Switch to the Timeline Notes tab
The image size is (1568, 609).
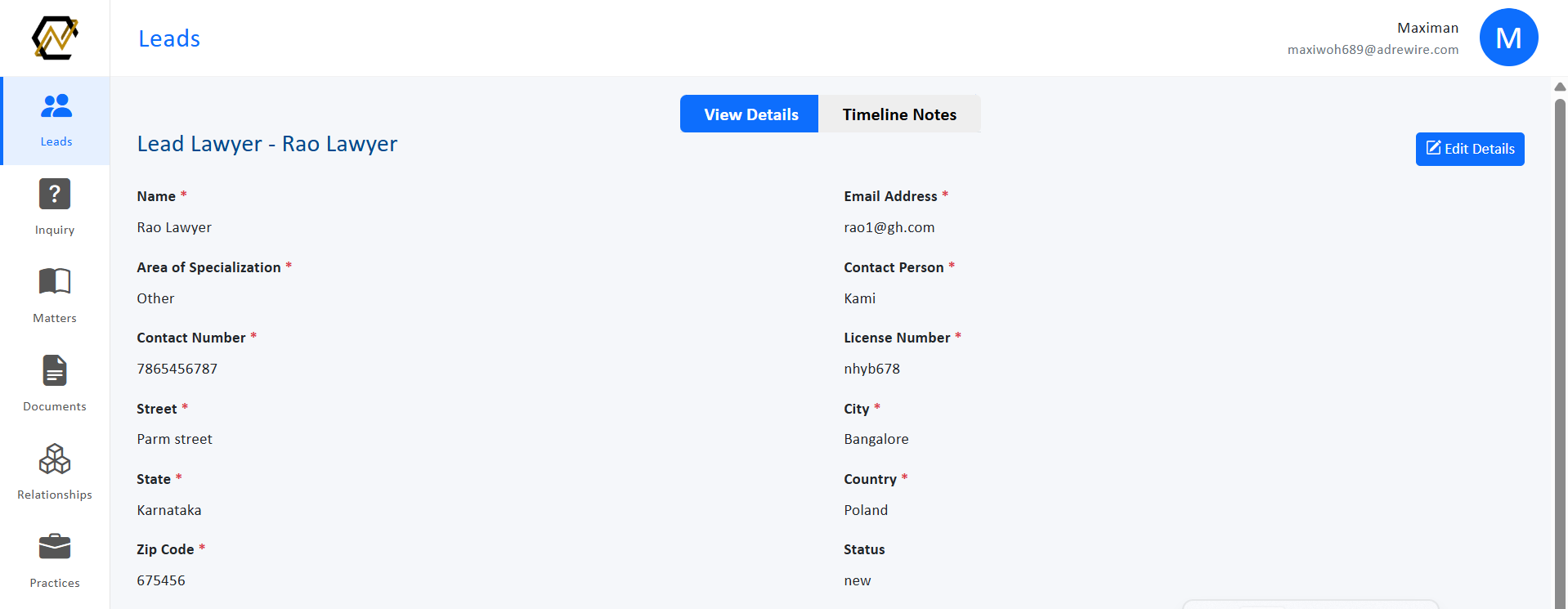point(899,114)
